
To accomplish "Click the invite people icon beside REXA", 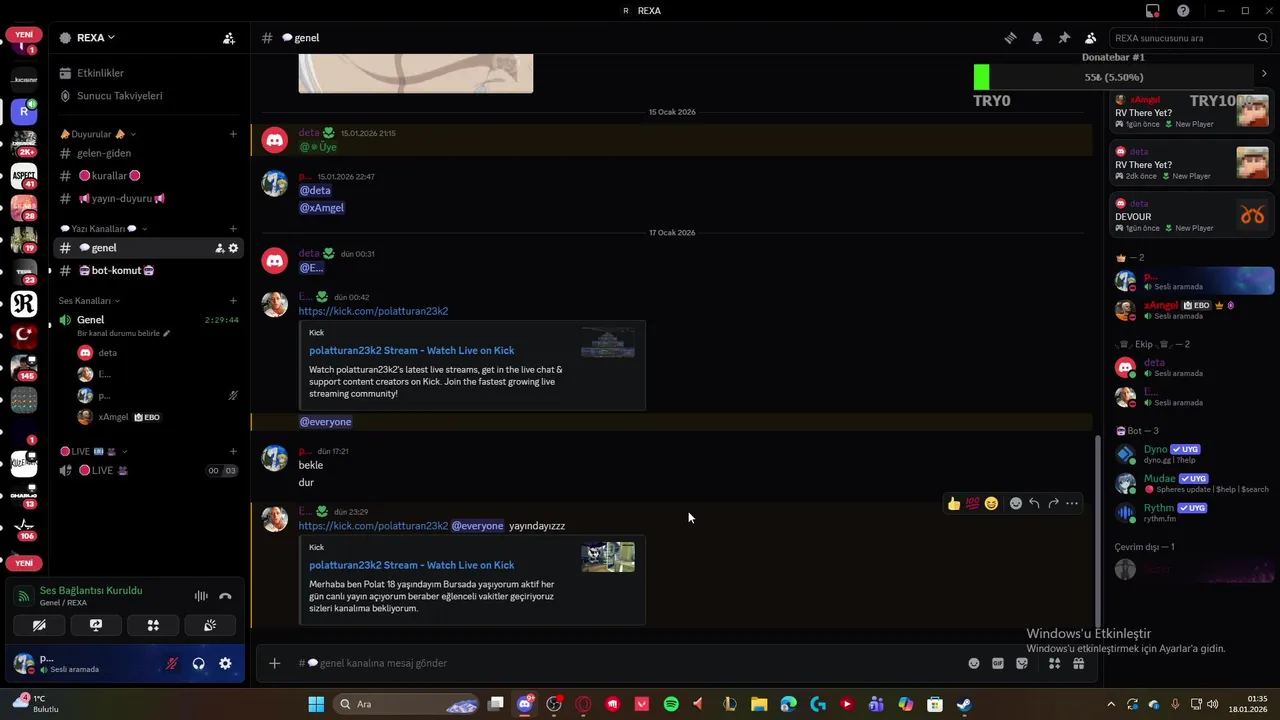I will [229, 38].
